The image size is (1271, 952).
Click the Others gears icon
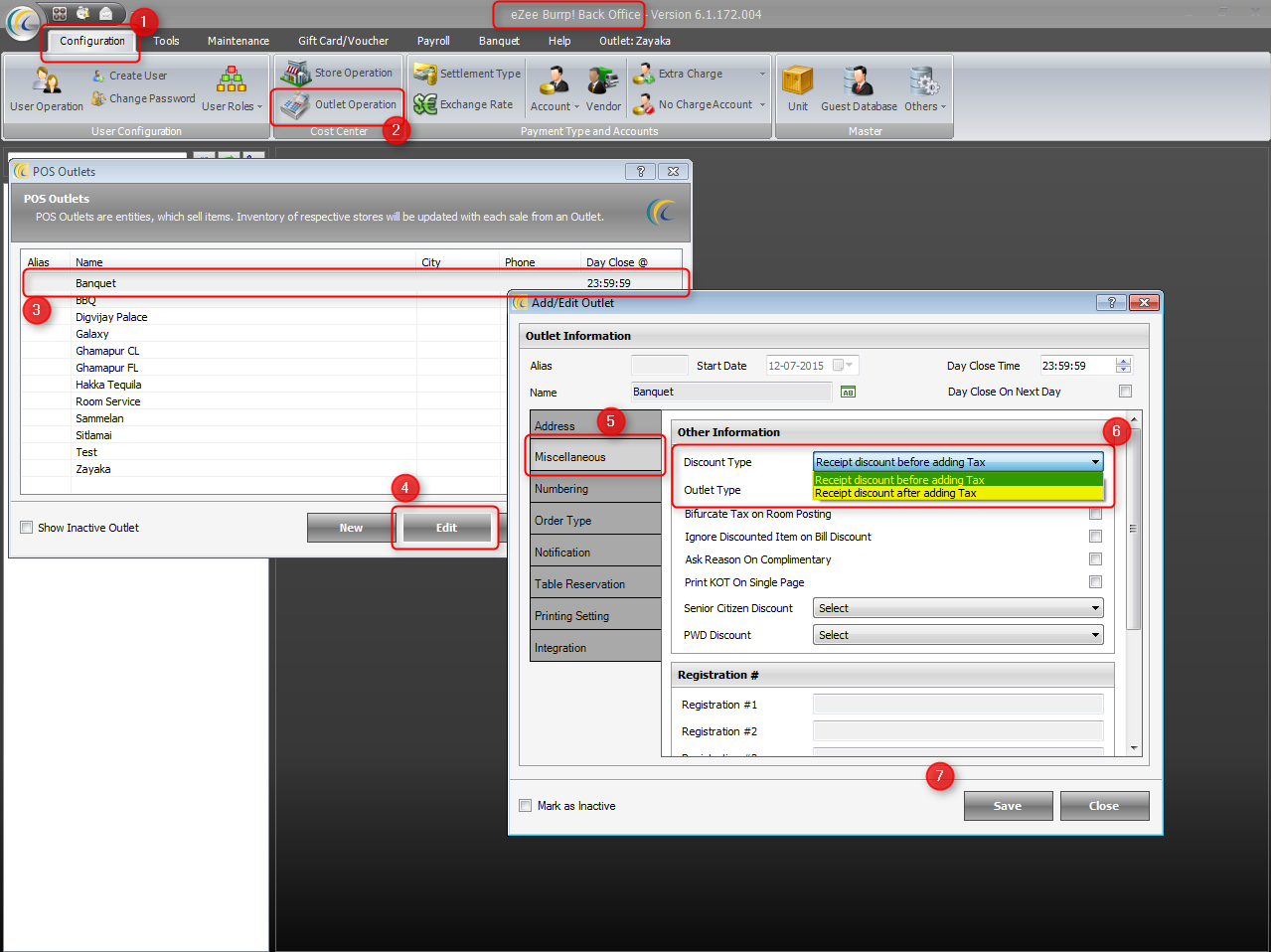pyautogui.click(x=924, y=81)
